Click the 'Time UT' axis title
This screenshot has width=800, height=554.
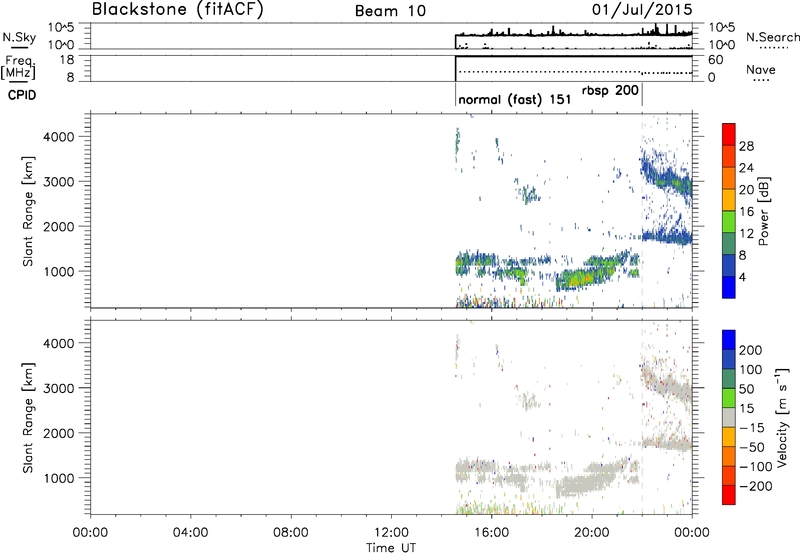tap(391, 548)
